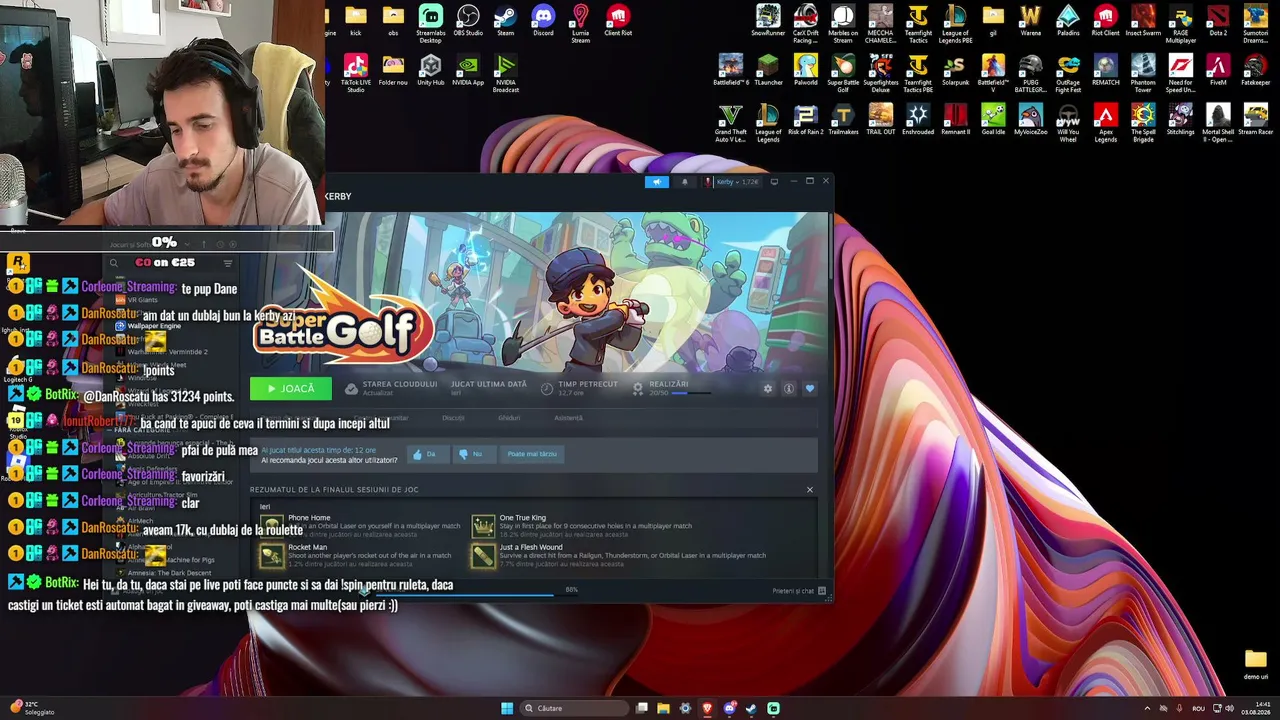Open File Explorer from the taskbar
Screen dimensions: 1280x720
(x=663, y=709)
